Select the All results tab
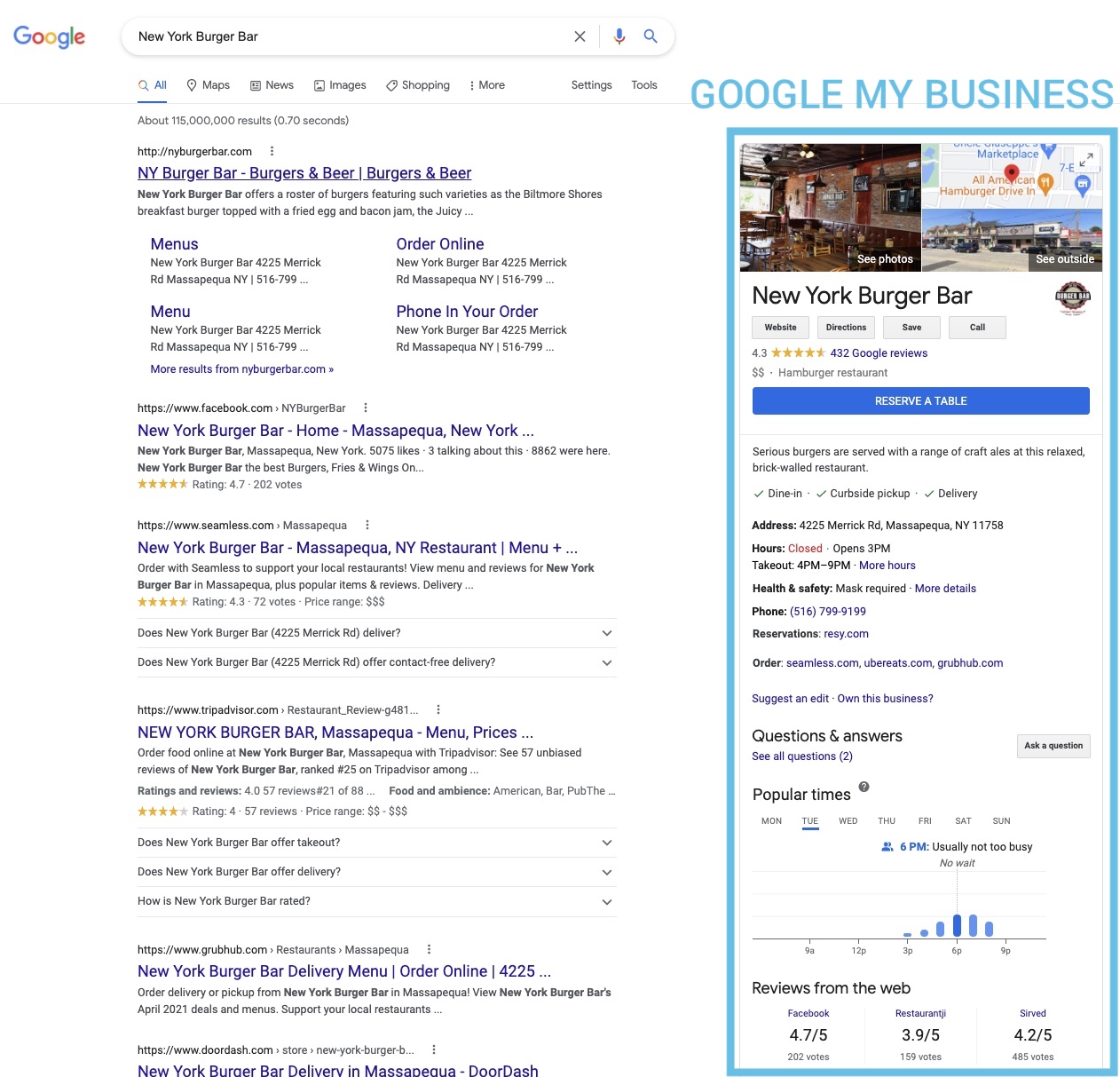 click(153, 85)
